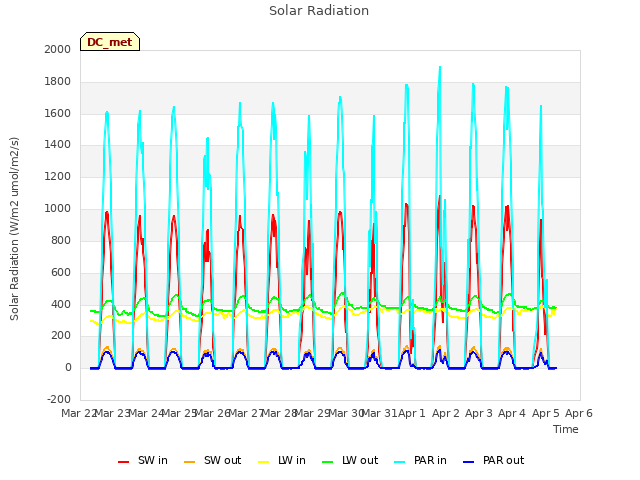
Task: Select the SW in legend entry
Action: (143, 460)
